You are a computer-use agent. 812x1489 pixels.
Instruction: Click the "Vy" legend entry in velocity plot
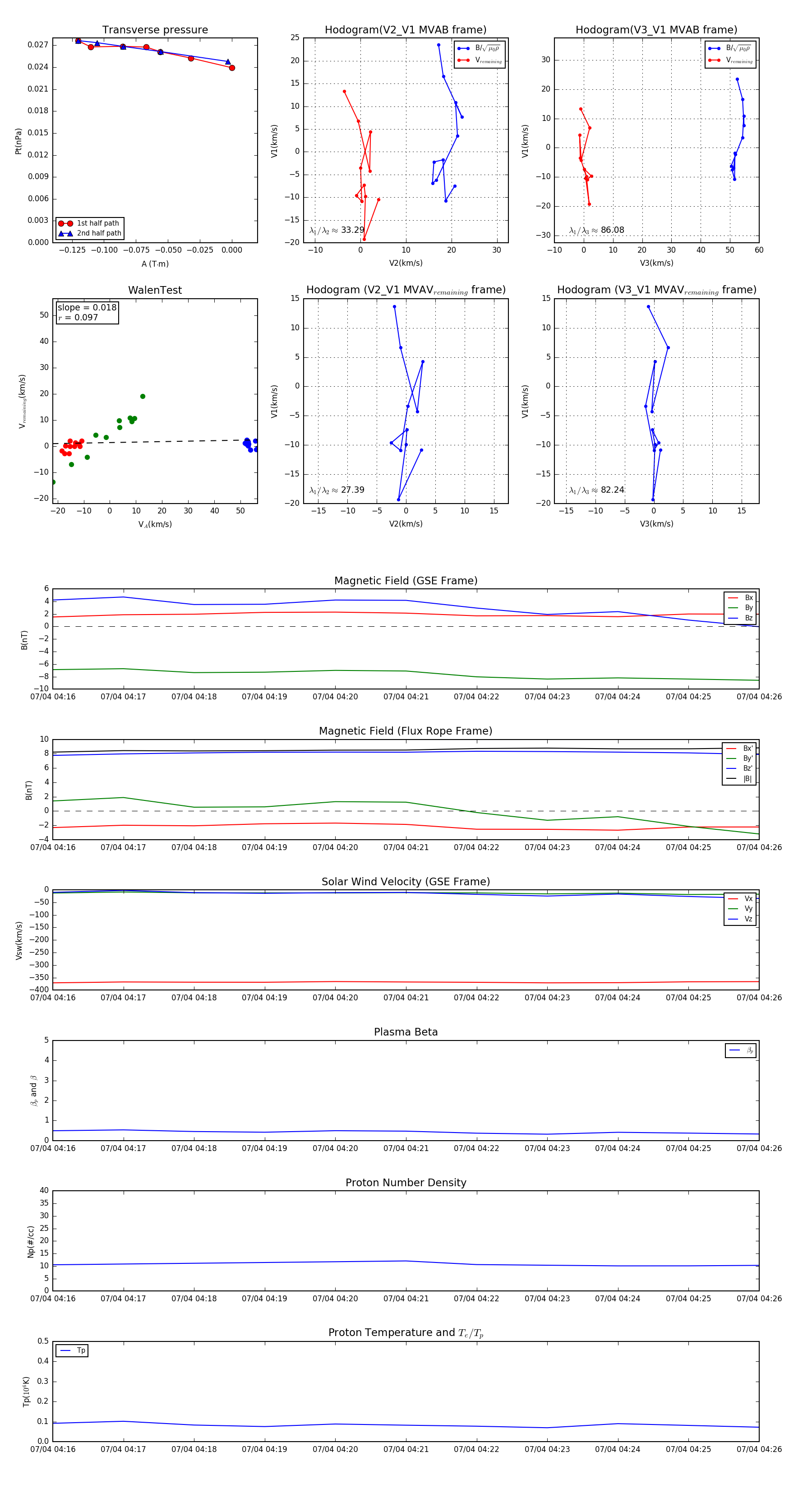741,909
